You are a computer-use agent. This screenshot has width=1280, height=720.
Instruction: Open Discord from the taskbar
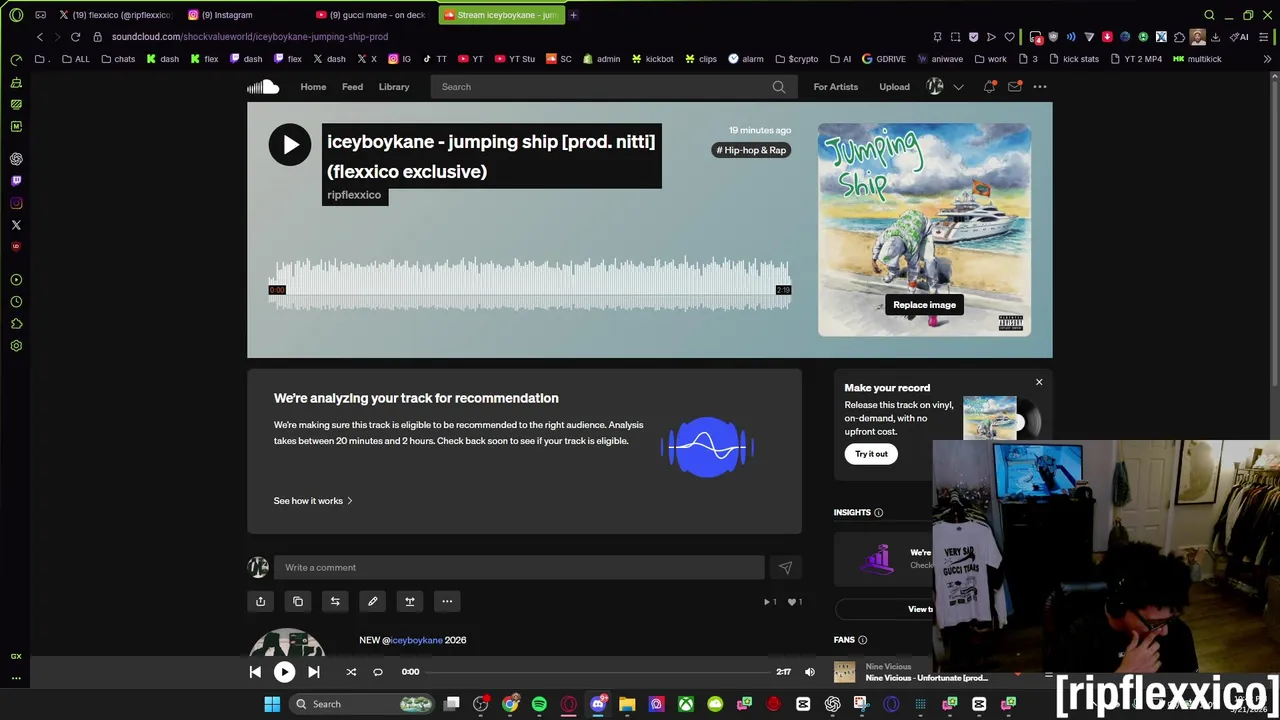[598, 704]
